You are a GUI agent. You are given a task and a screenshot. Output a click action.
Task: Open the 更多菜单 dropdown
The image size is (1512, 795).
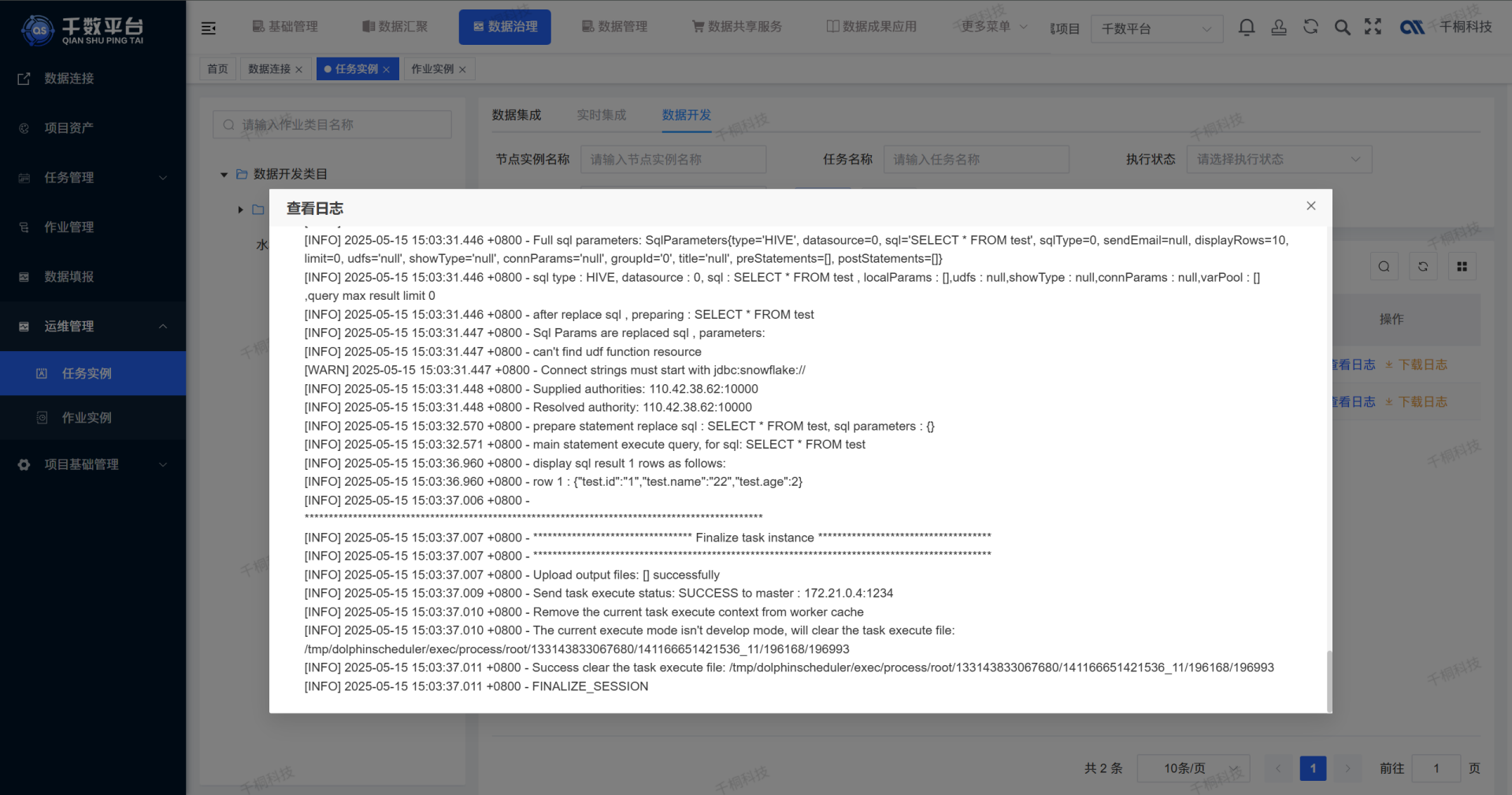click(991, 26)
